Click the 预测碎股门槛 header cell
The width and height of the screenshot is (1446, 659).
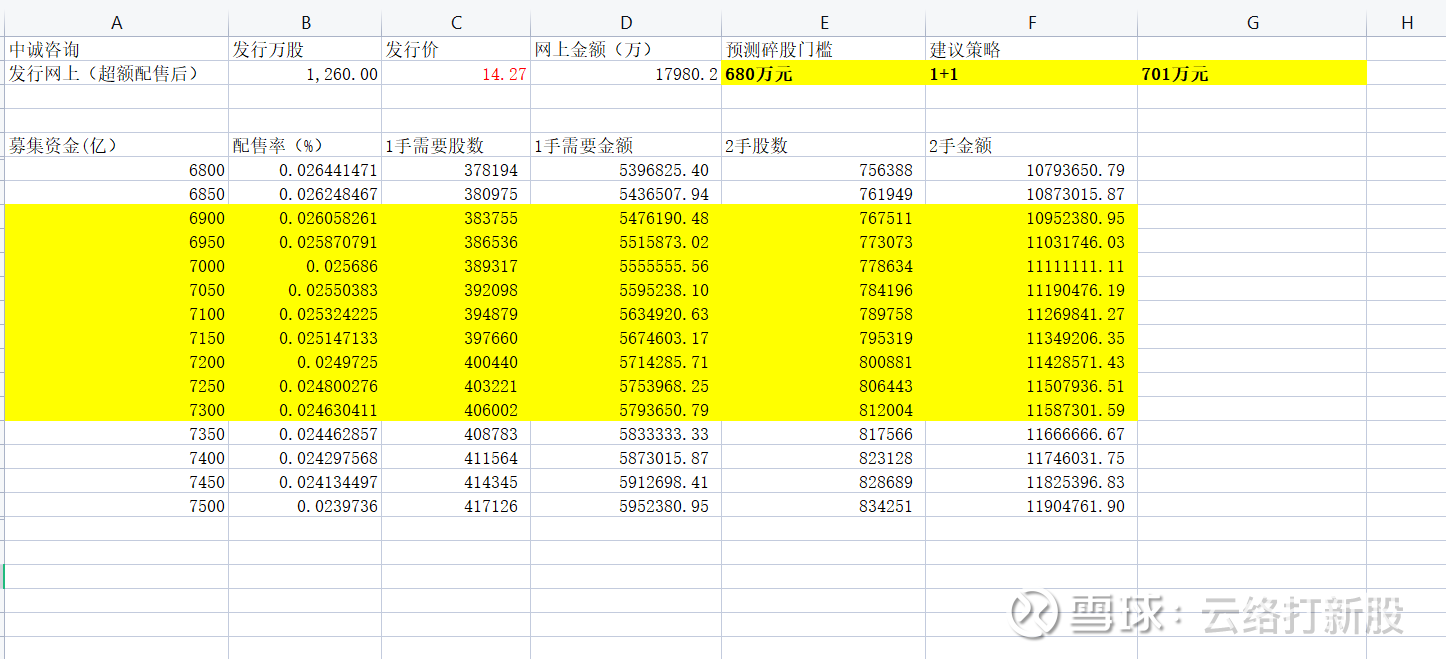[x=824, y=49]
